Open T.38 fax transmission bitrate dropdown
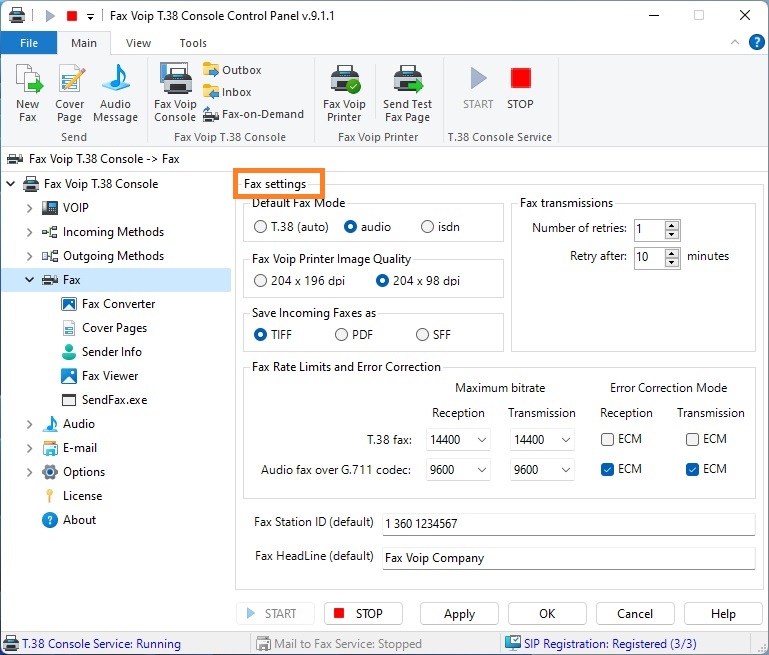Image resolution: width=769 pixels, height=655 pixels. coord(542,440)
